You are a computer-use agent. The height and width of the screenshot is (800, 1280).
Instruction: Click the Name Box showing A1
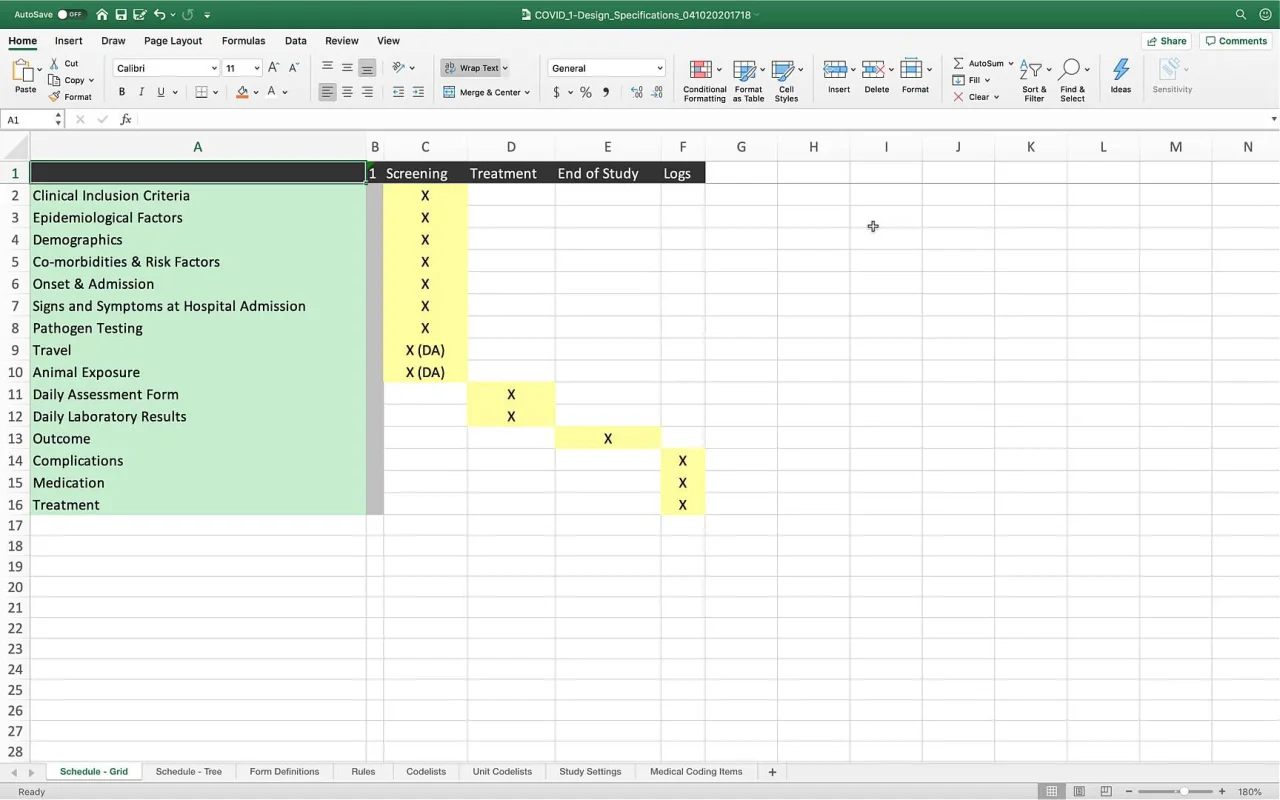point(28,119)
